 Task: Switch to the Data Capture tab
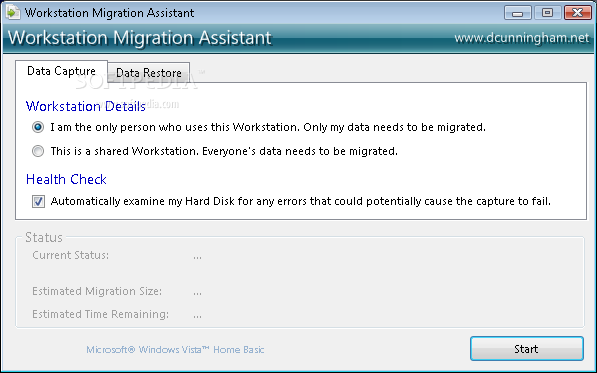(61, 71)
